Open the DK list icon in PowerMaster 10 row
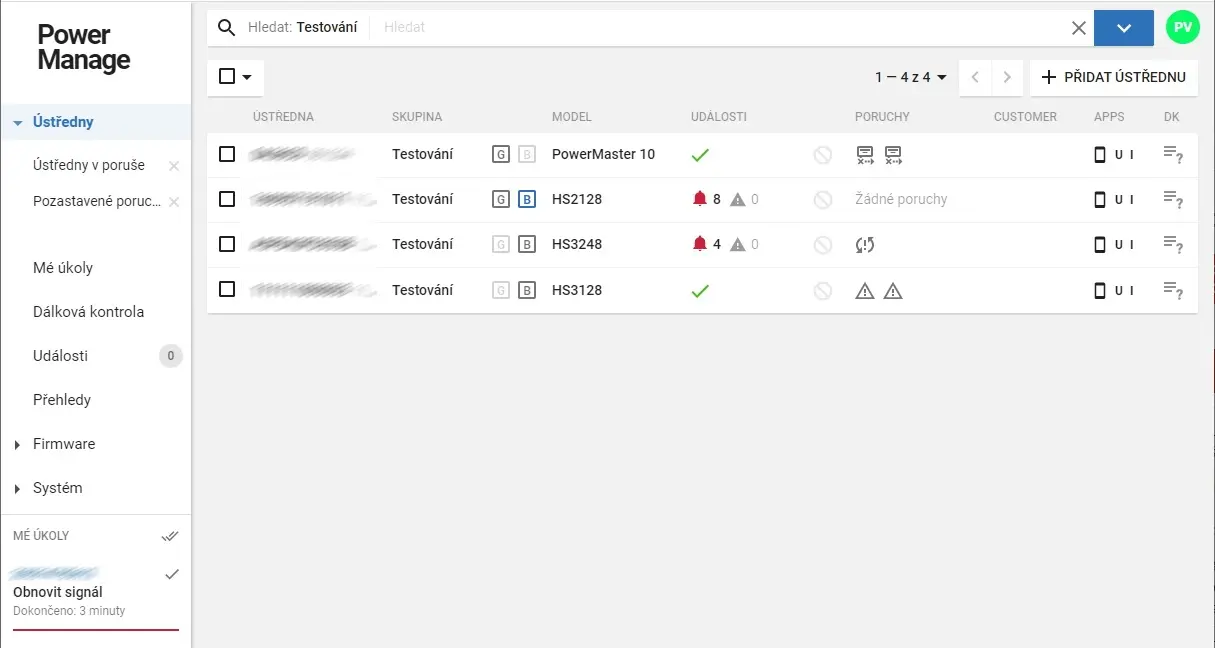Image resolution: width=1215 pixels, height=648 pixels. (x=1173, y=154)
